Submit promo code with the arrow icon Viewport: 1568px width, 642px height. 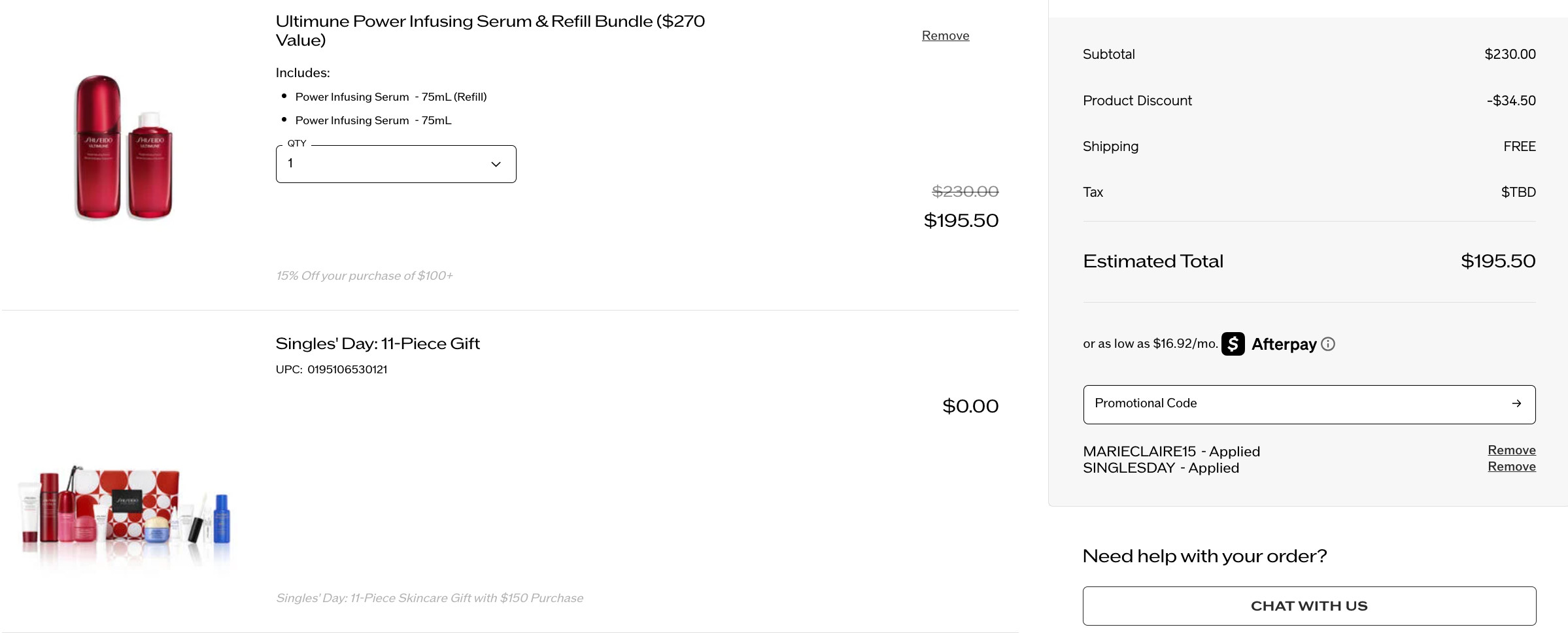click(x=1516, y=404)
